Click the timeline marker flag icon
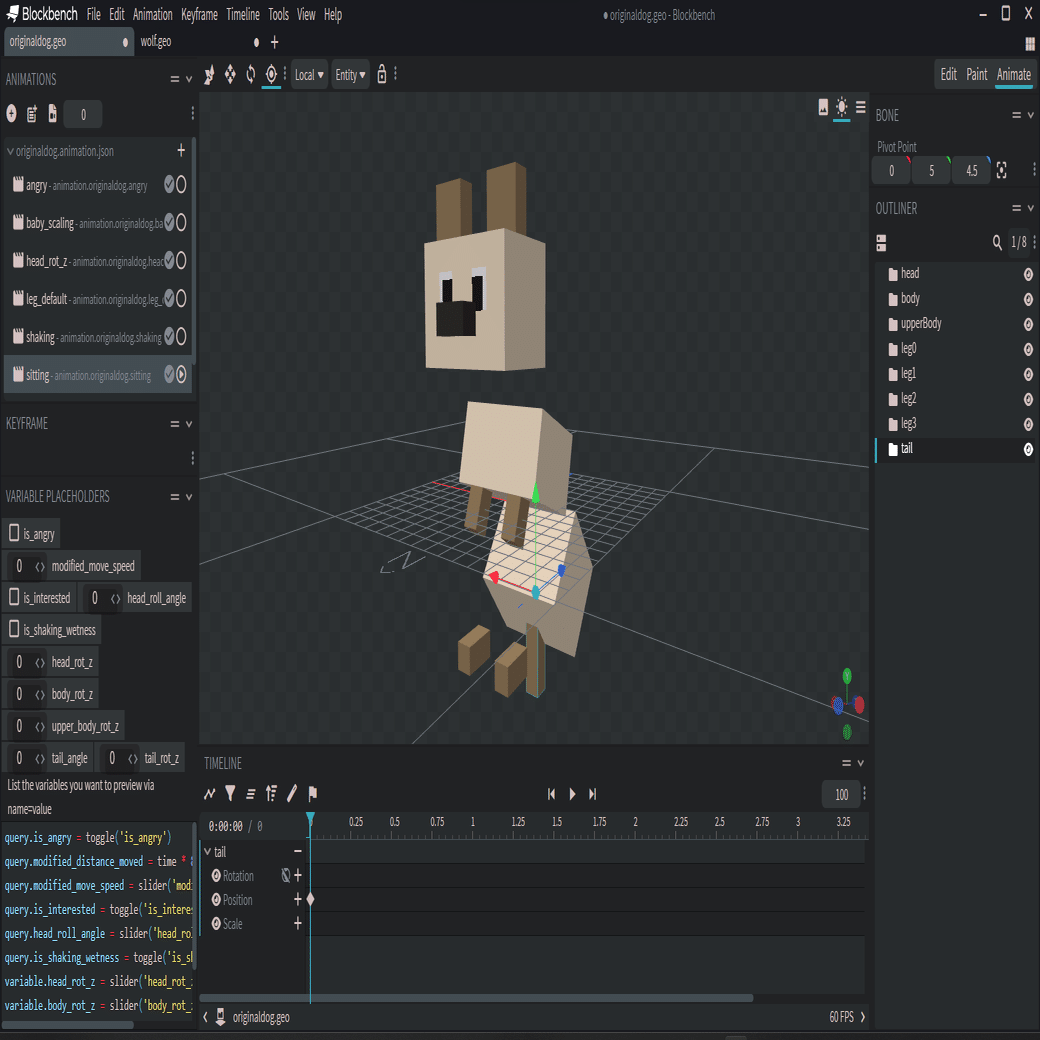The height and width of the screenshot is (1040, 1040). tap(312, 793)
